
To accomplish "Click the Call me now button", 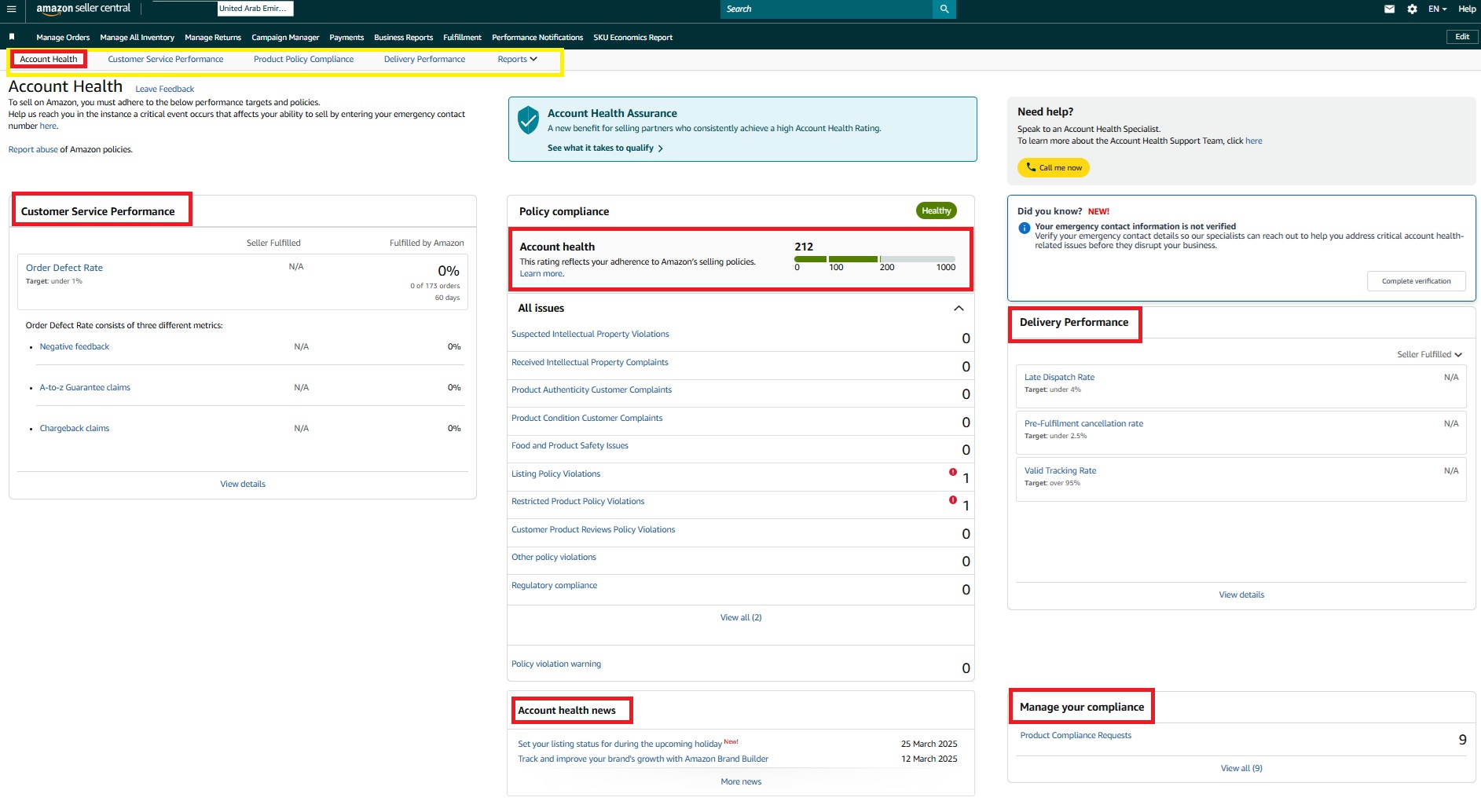I will [x=1054, y=167].
